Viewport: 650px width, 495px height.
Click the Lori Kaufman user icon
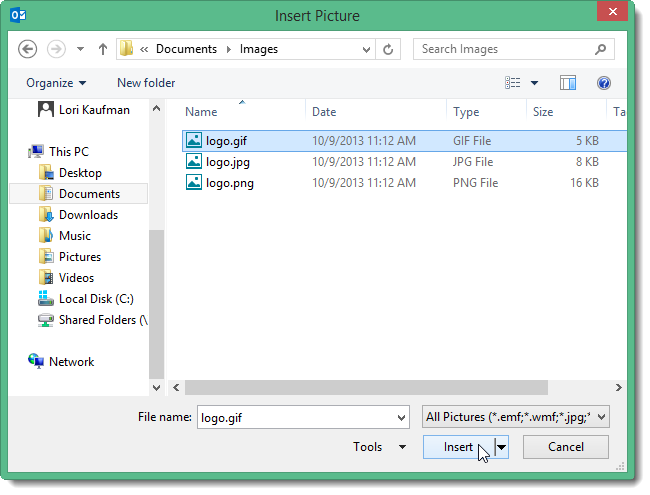46,109
